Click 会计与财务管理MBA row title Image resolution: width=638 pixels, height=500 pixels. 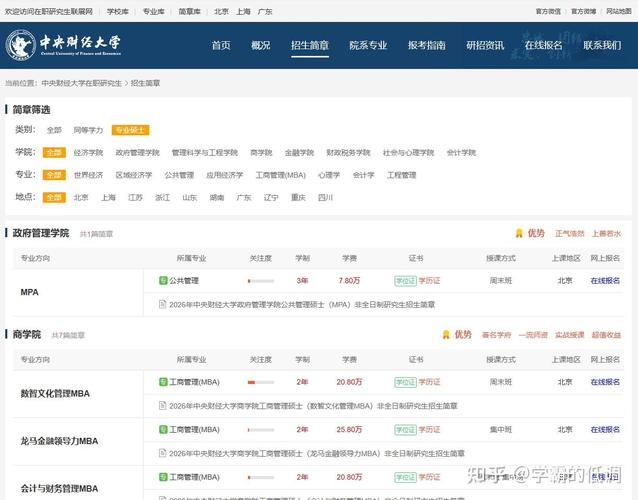(59, 488)
